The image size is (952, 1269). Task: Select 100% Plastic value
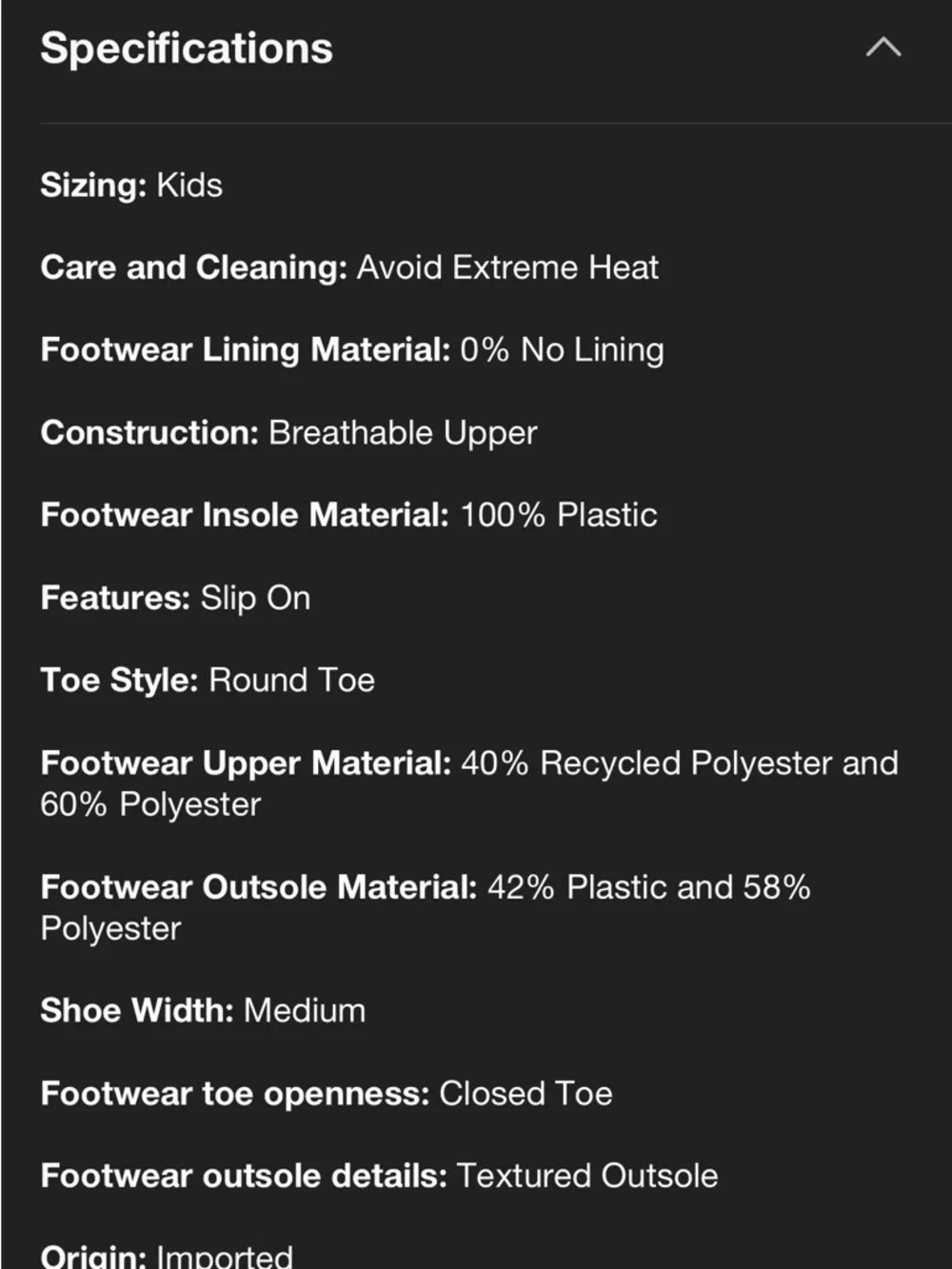[x=559, y=515]
